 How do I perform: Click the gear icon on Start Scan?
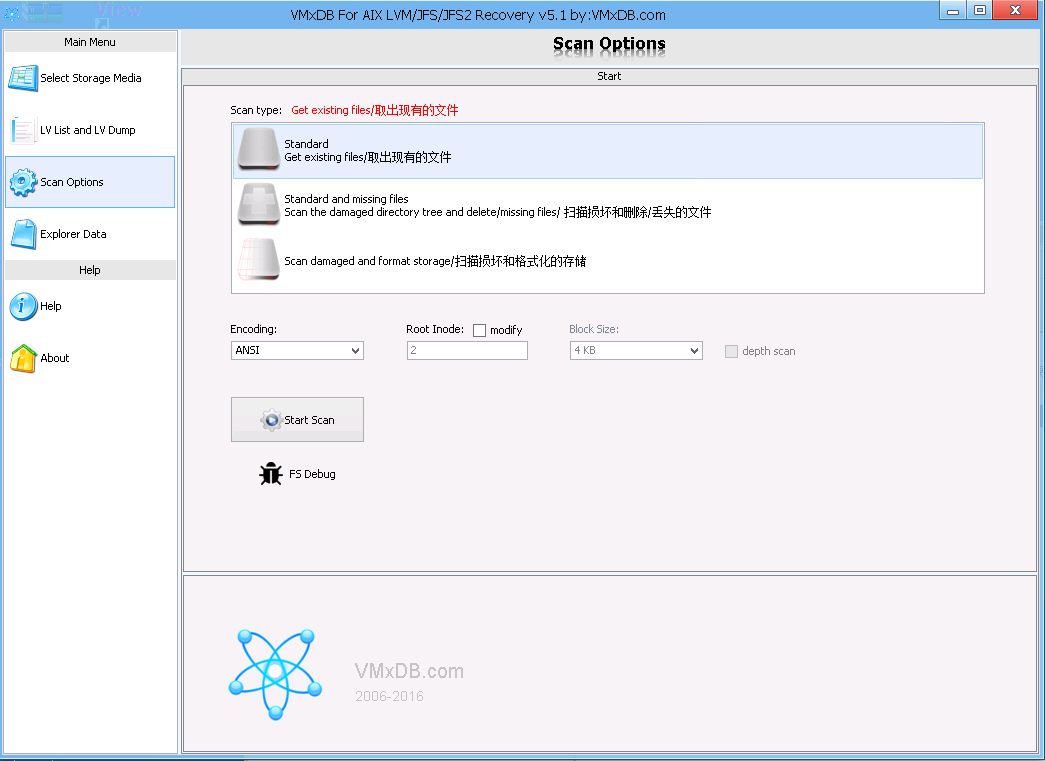(271, 420)
